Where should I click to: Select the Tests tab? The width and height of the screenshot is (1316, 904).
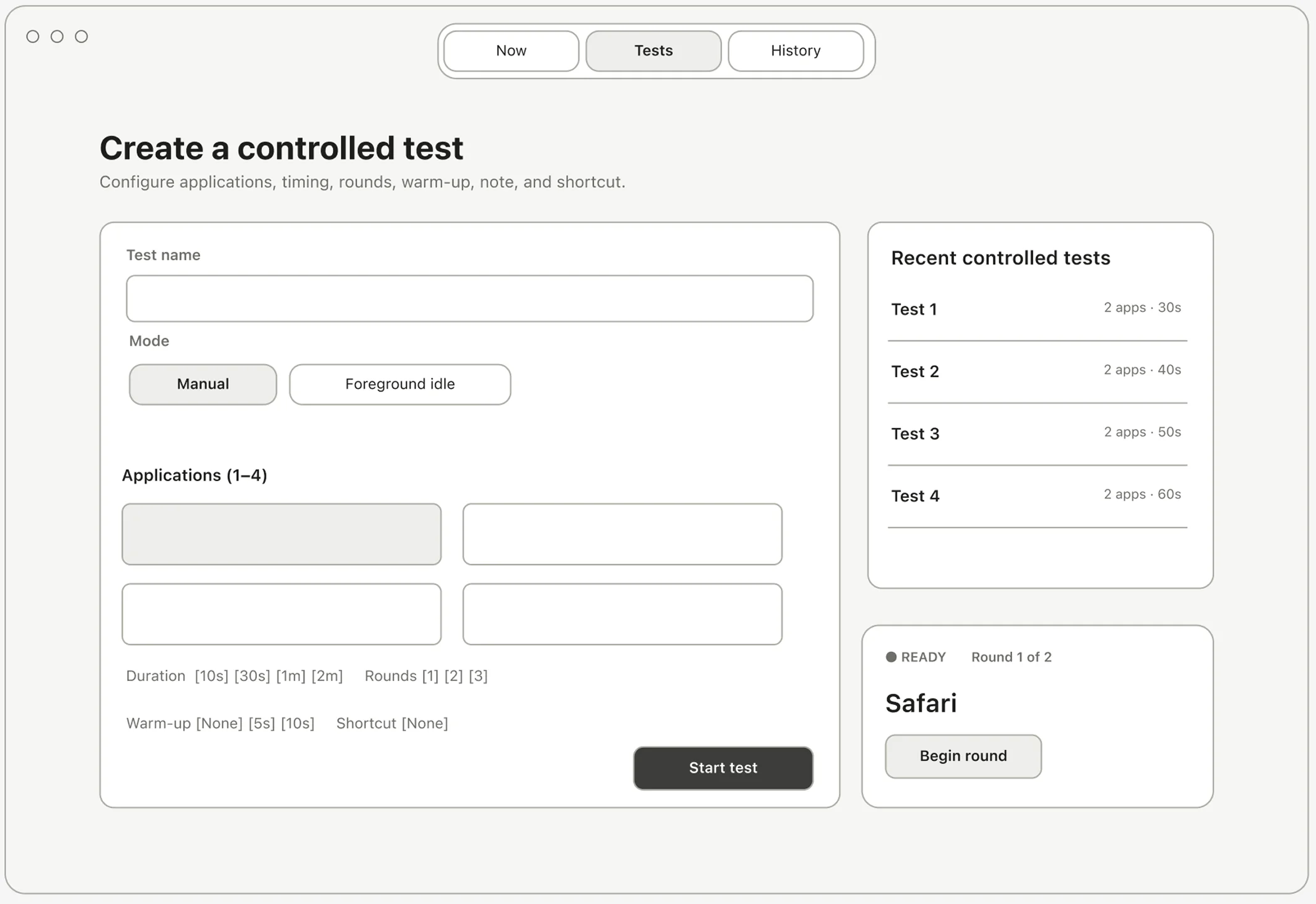653,51
